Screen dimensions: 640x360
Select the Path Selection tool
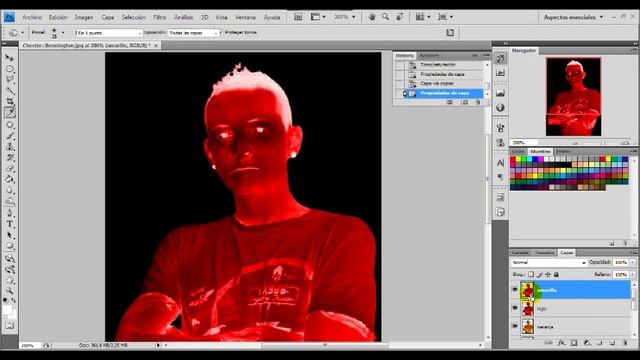9,235
